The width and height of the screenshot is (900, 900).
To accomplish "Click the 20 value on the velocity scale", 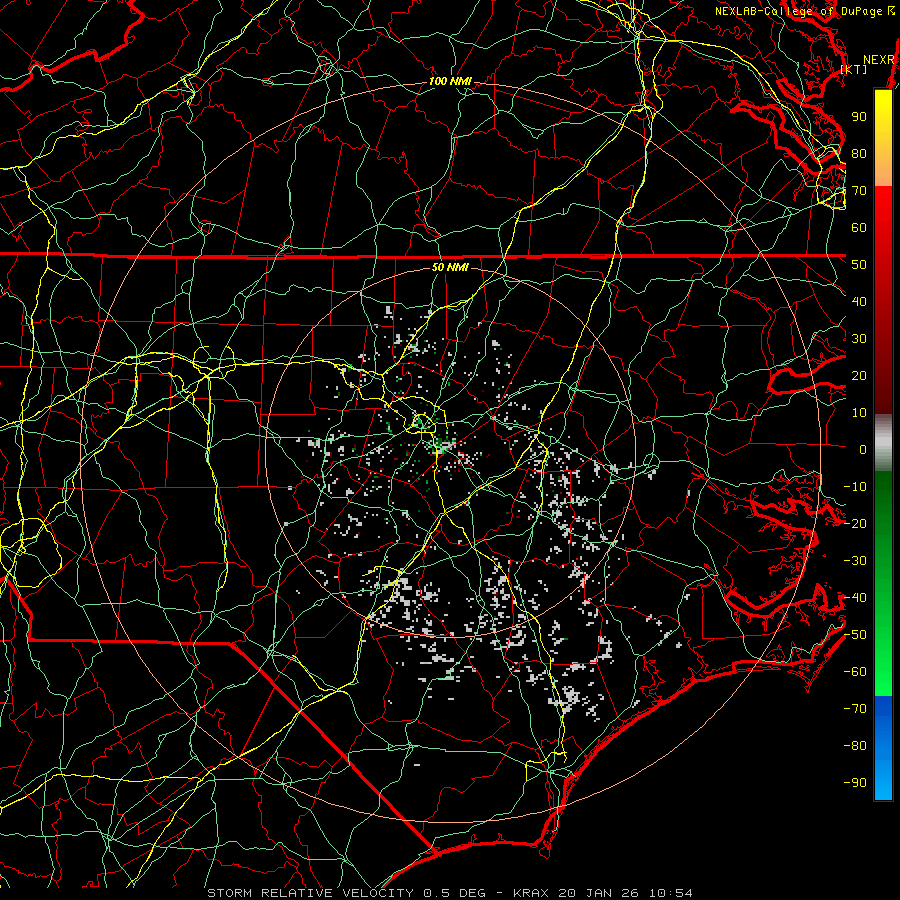I will tap(859, 376).
